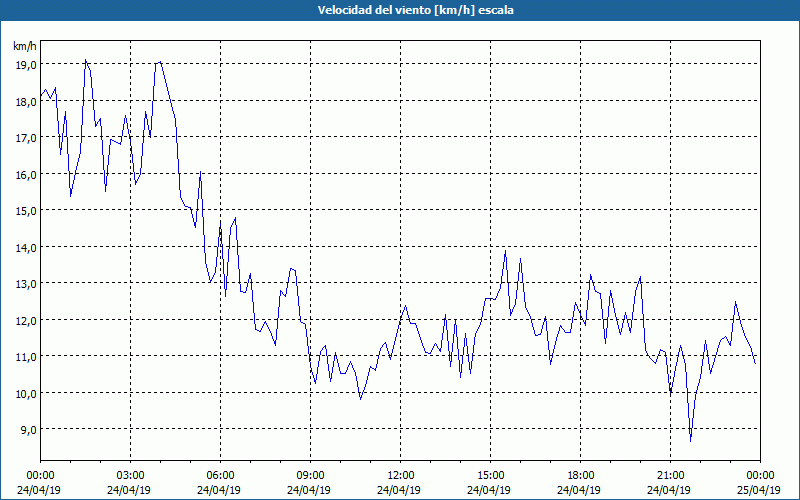Click the 10,0 y-axis label
Image resolution: width=800 pixels, height=500 pixels.
[26, 393]
